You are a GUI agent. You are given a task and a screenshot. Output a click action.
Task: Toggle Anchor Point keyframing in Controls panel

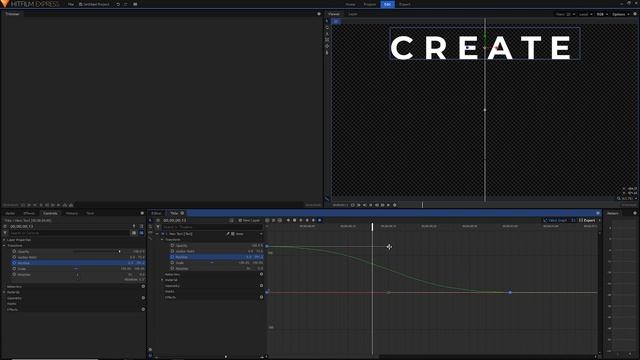14,257
